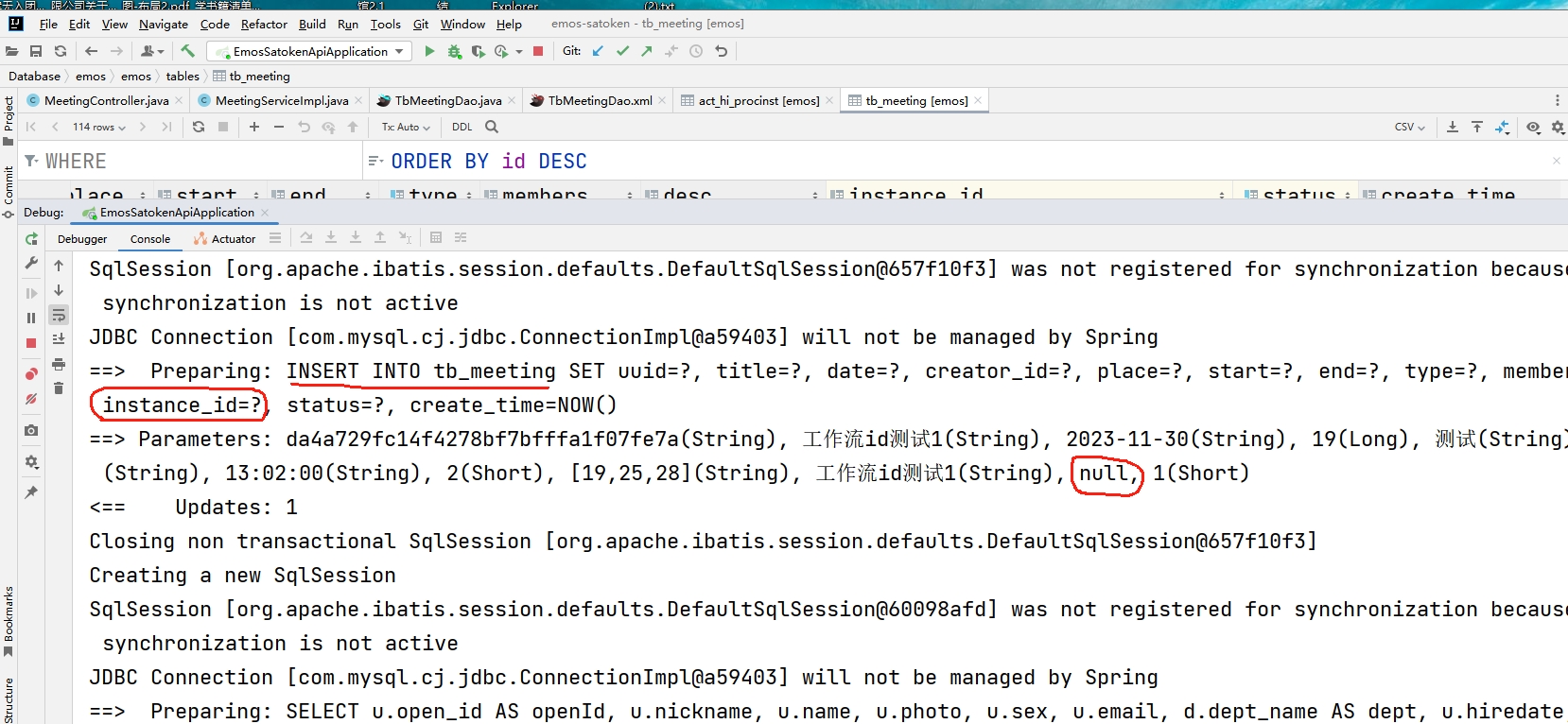Update project with the blue Git arrow
This screenshot has height=724, width=1568.
coord(598,51)
